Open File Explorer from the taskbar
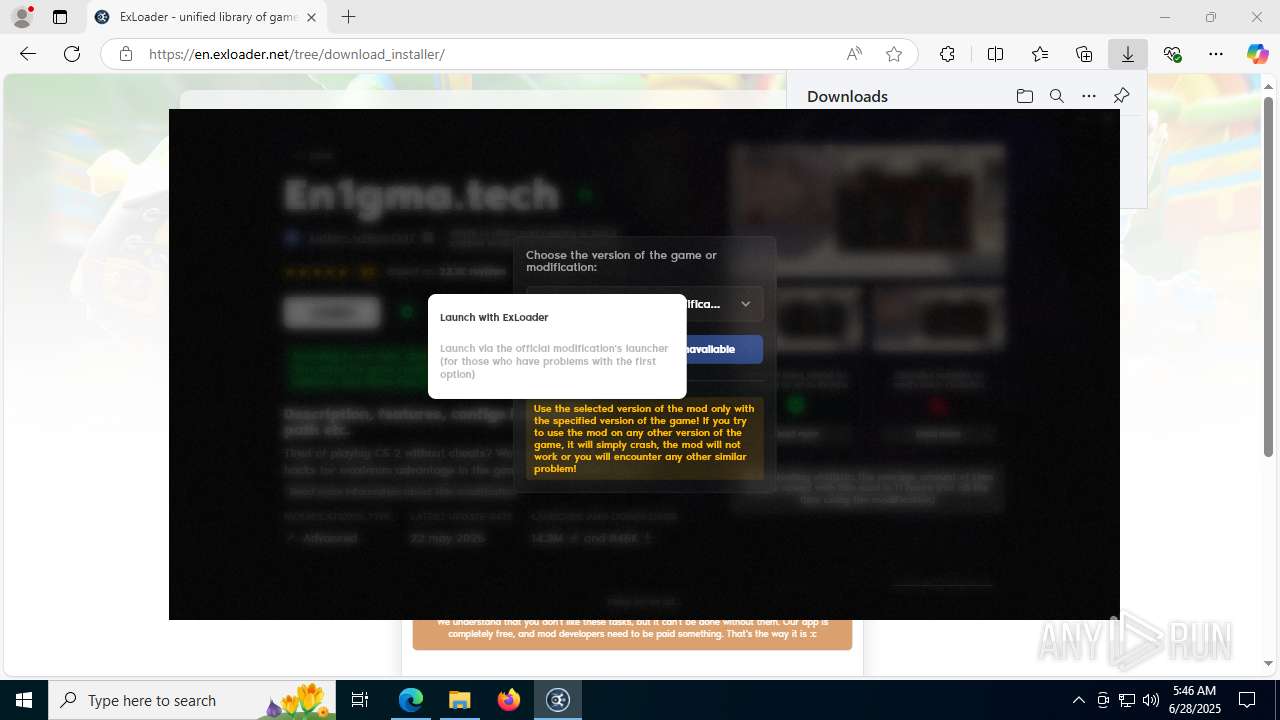Image resolution: width=1280 pixels, height=720 pixels. point(460,700)
